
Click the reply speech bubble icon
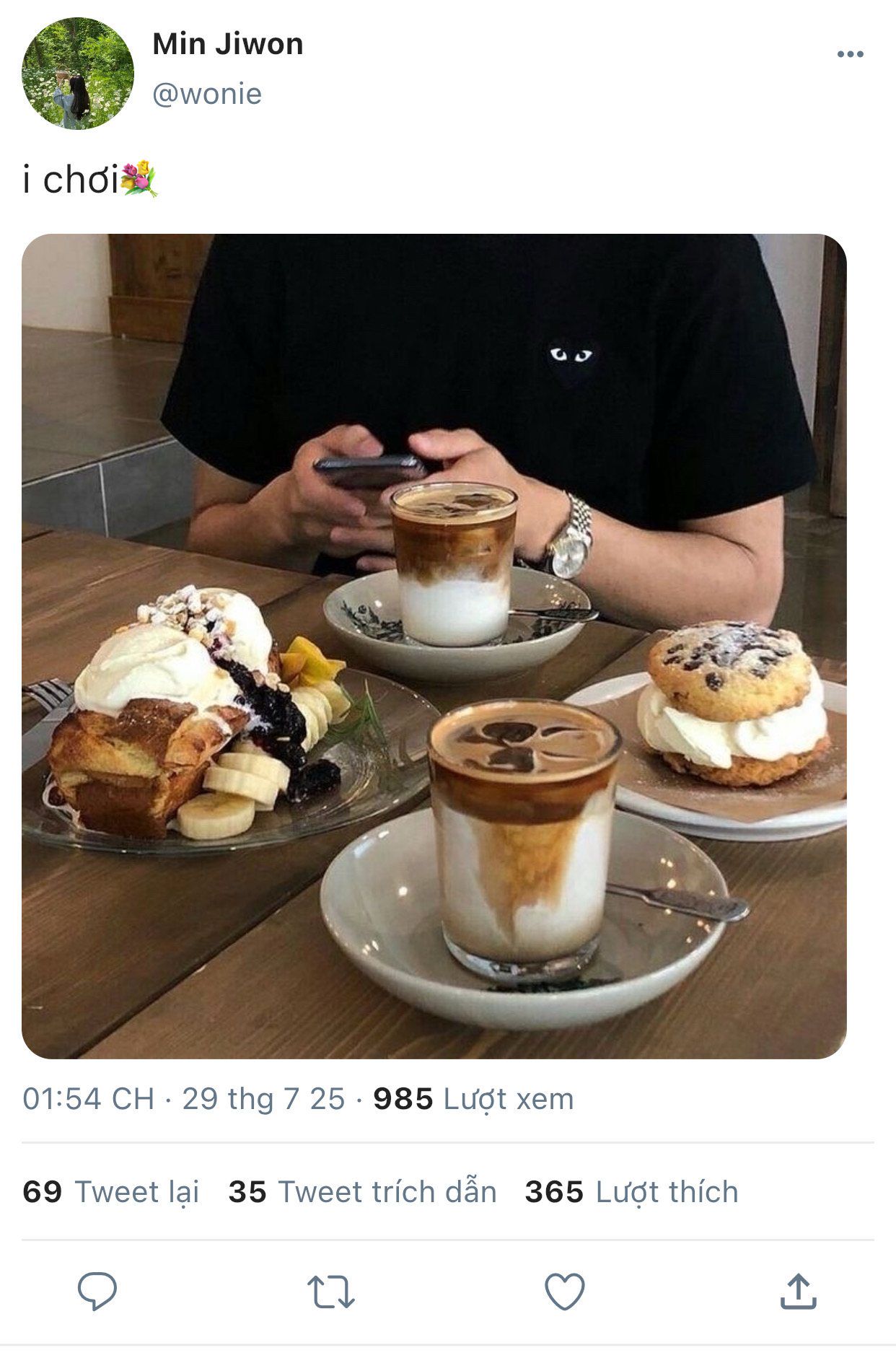(x=97, y=1292)
